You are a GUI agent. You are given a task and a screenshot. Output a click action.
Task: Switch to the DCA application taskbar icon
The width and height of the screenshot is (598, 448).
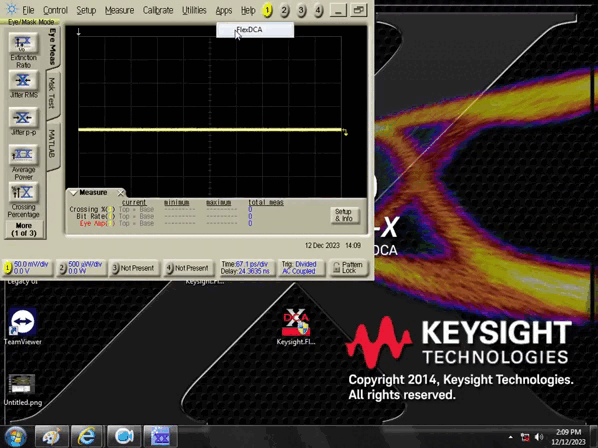click(160, 437)
